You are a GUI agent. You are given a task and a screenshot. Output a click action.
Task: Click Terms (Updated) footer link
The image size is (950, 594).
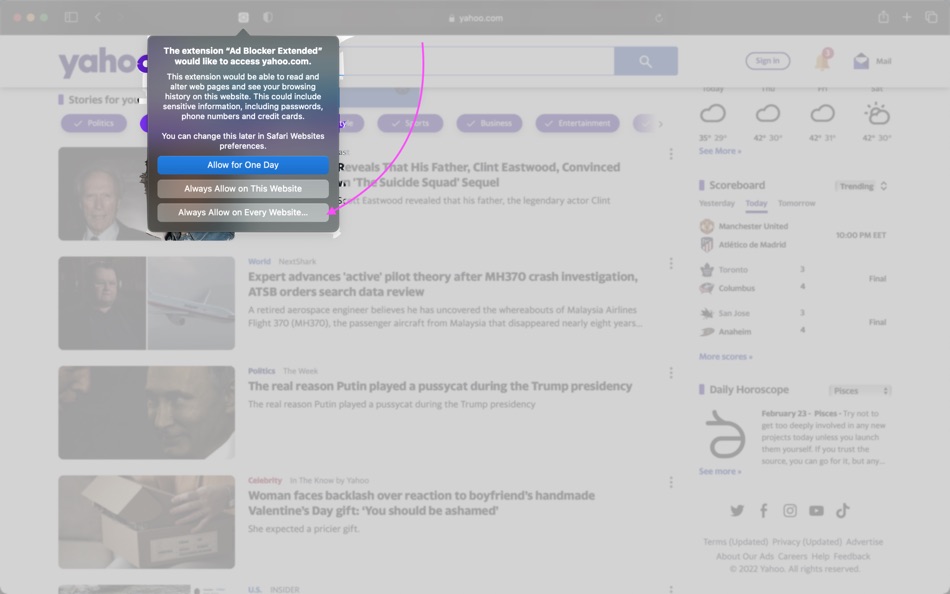(x=736, y=542)
